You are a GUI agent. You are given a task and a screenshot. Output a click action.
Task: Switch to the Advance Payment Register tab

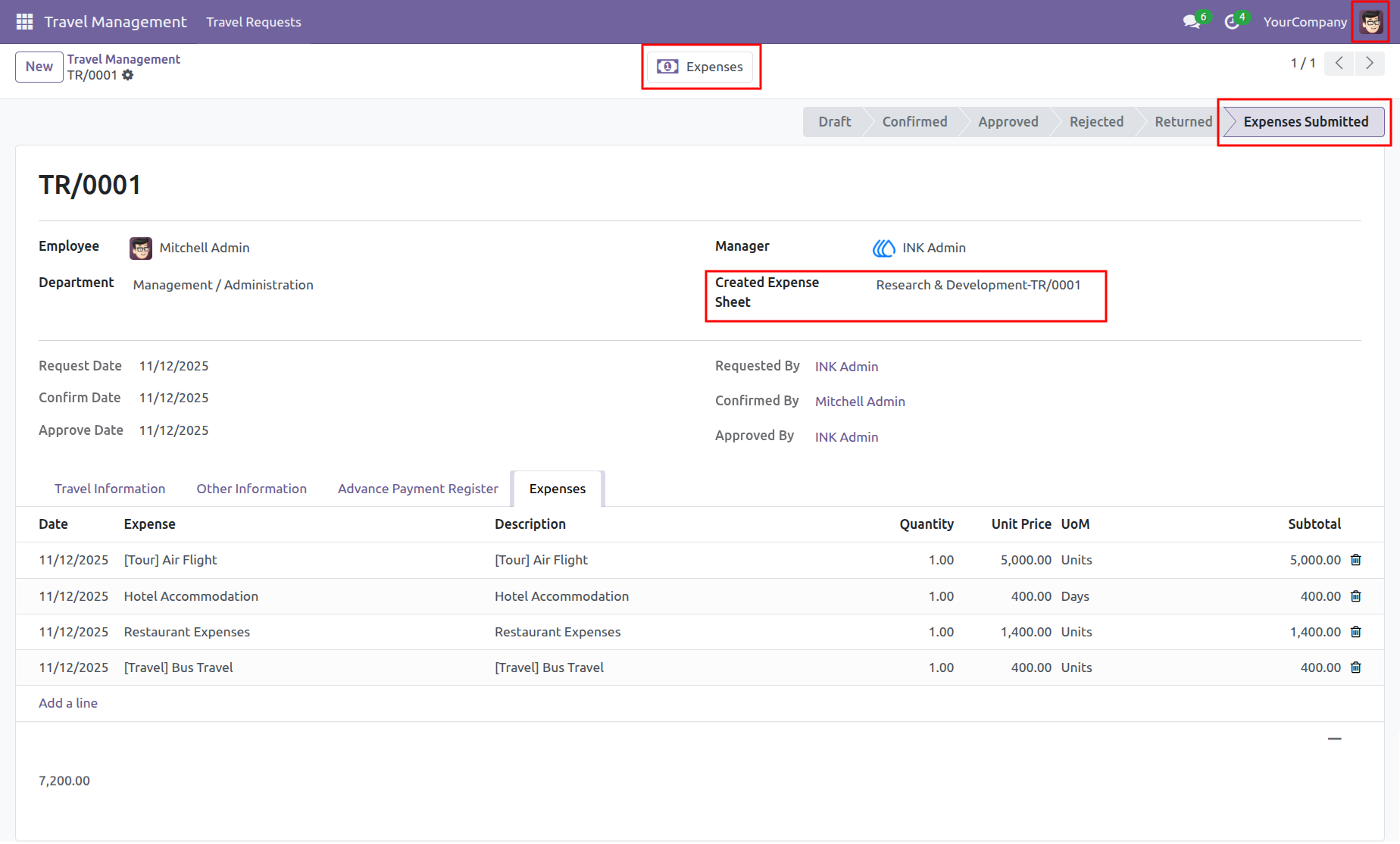pos(418,489)
